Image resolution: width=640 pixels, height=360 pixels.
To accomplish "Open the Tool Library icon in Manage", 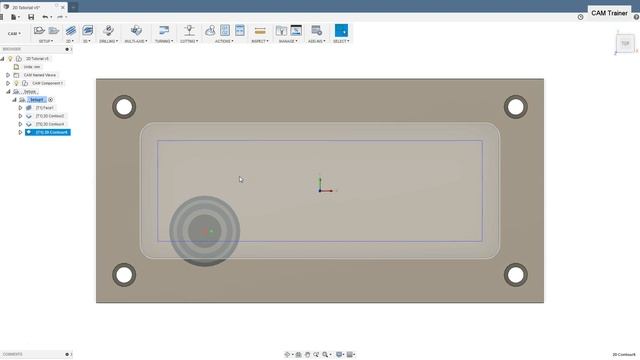I will [281, 31].
